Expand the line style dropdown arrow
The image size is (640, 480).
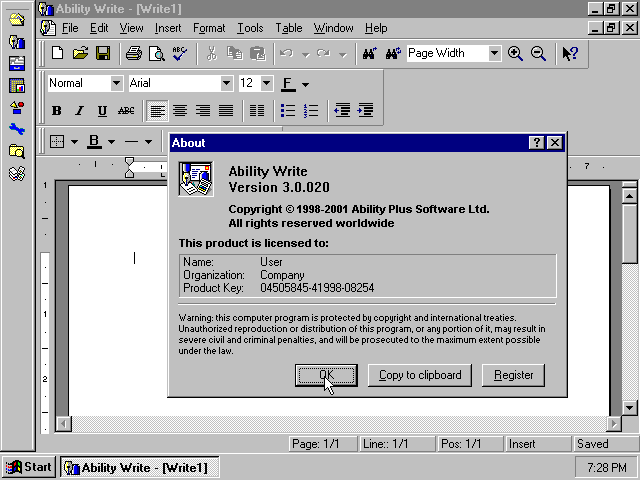[149, 142]
